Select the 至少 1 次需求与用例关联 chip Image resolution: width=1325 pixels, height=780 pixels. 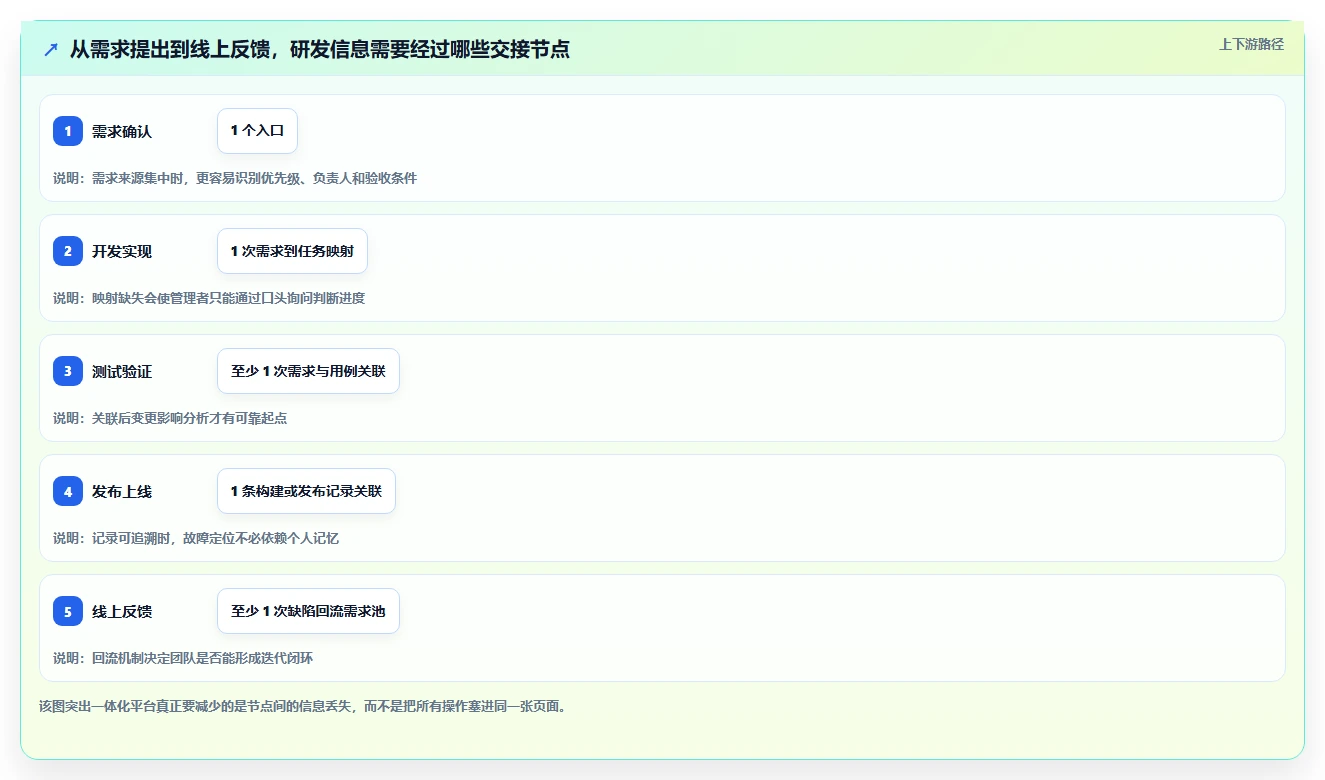tap(308, 371)
